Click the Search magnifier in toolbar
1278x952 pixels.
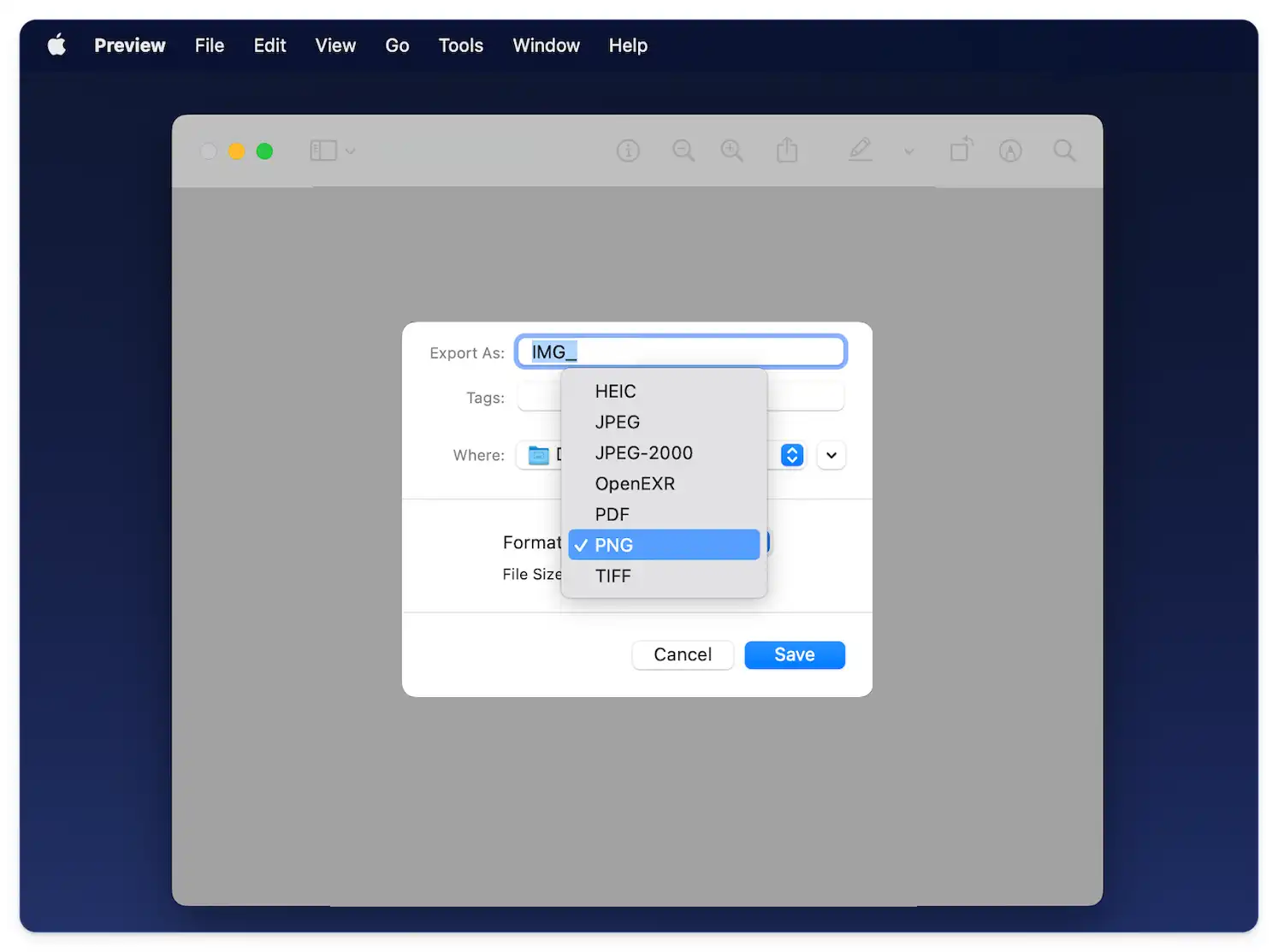(x=1064, y=151)
